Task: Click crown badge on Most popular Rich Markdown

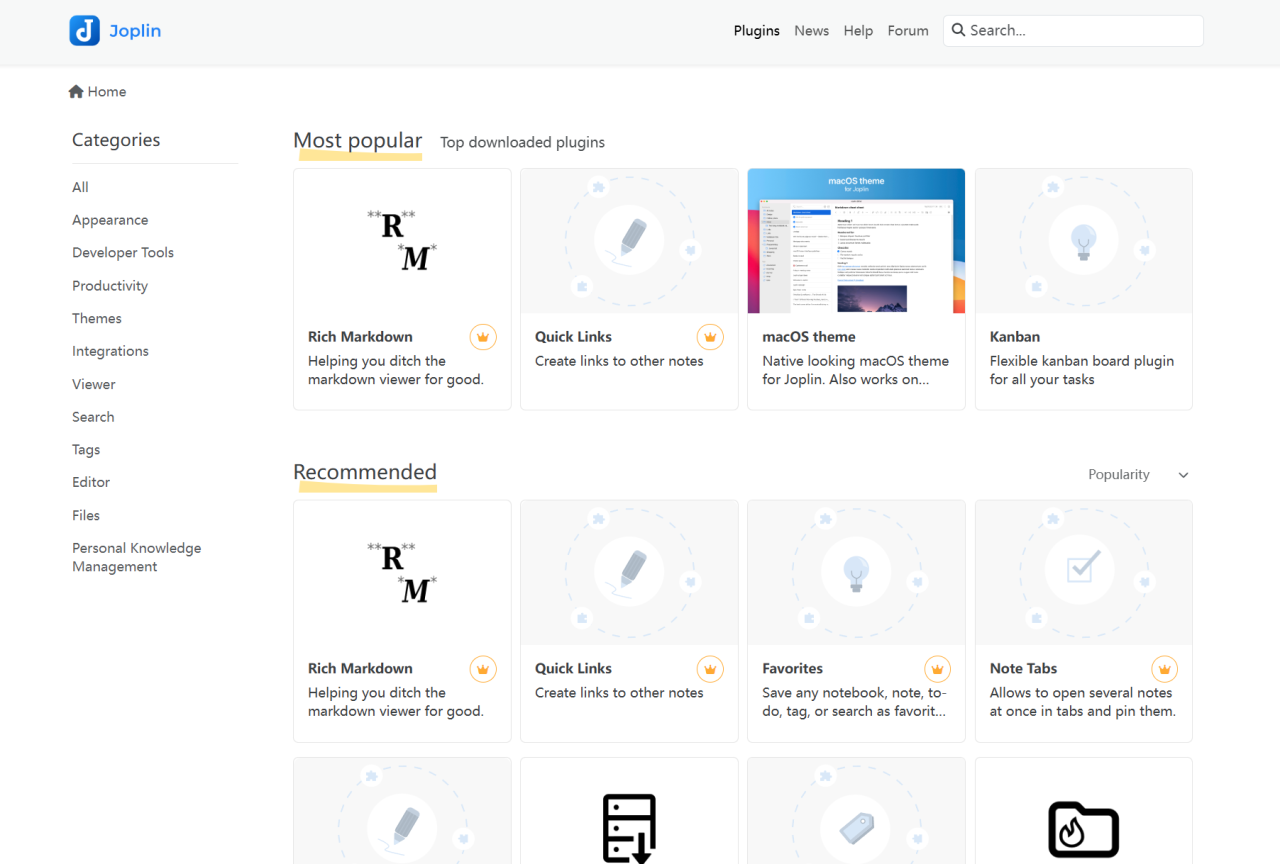Action: (x=483, y=337)
